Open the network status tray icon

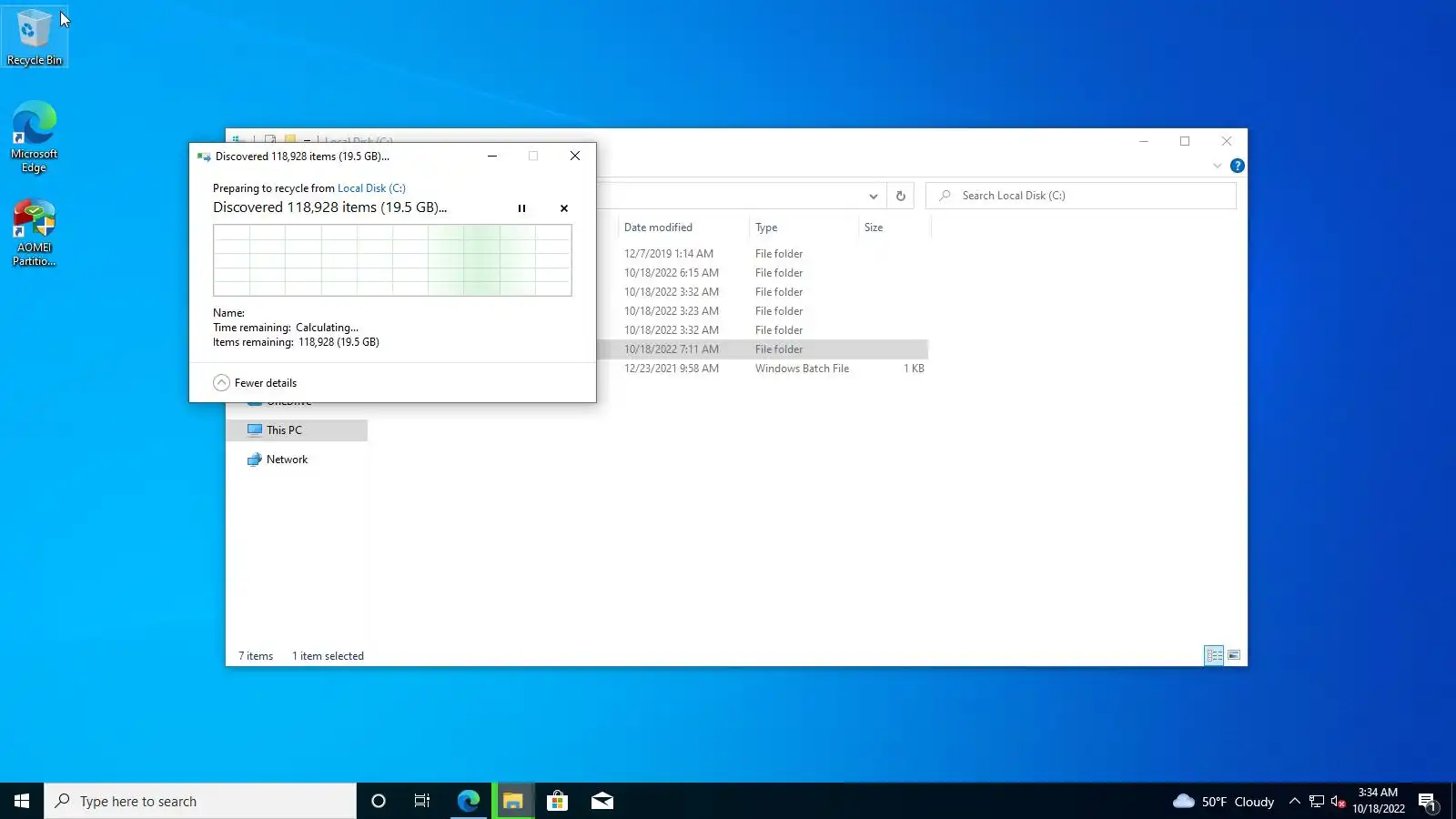tap(1317, 801)
